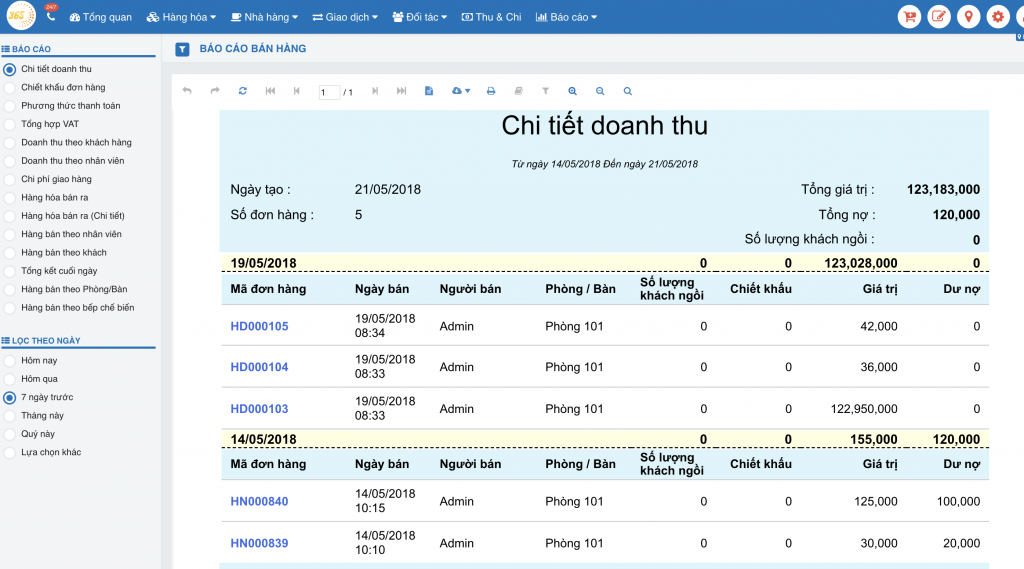This screenshot has width=1024, height=569.
Task: Click the Tổng giá trị 123,183,000 value
Action: 943,189
